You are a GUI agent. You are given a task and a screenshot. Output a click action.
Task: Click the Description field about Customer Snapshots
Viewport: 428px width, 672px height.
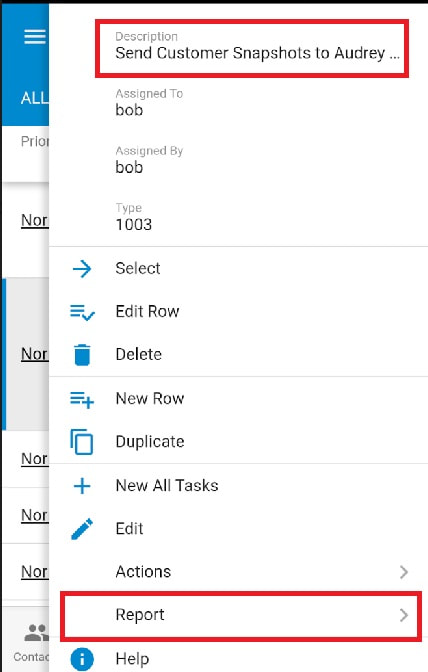252,48
